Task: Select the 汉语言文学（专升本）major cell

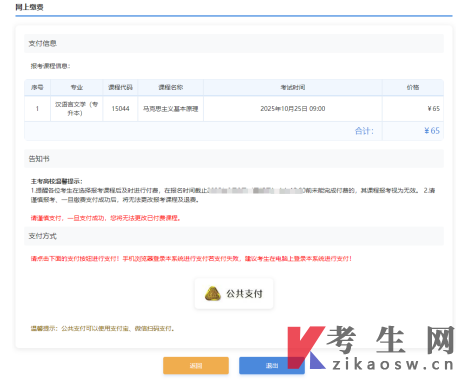Action: (77, 109)
